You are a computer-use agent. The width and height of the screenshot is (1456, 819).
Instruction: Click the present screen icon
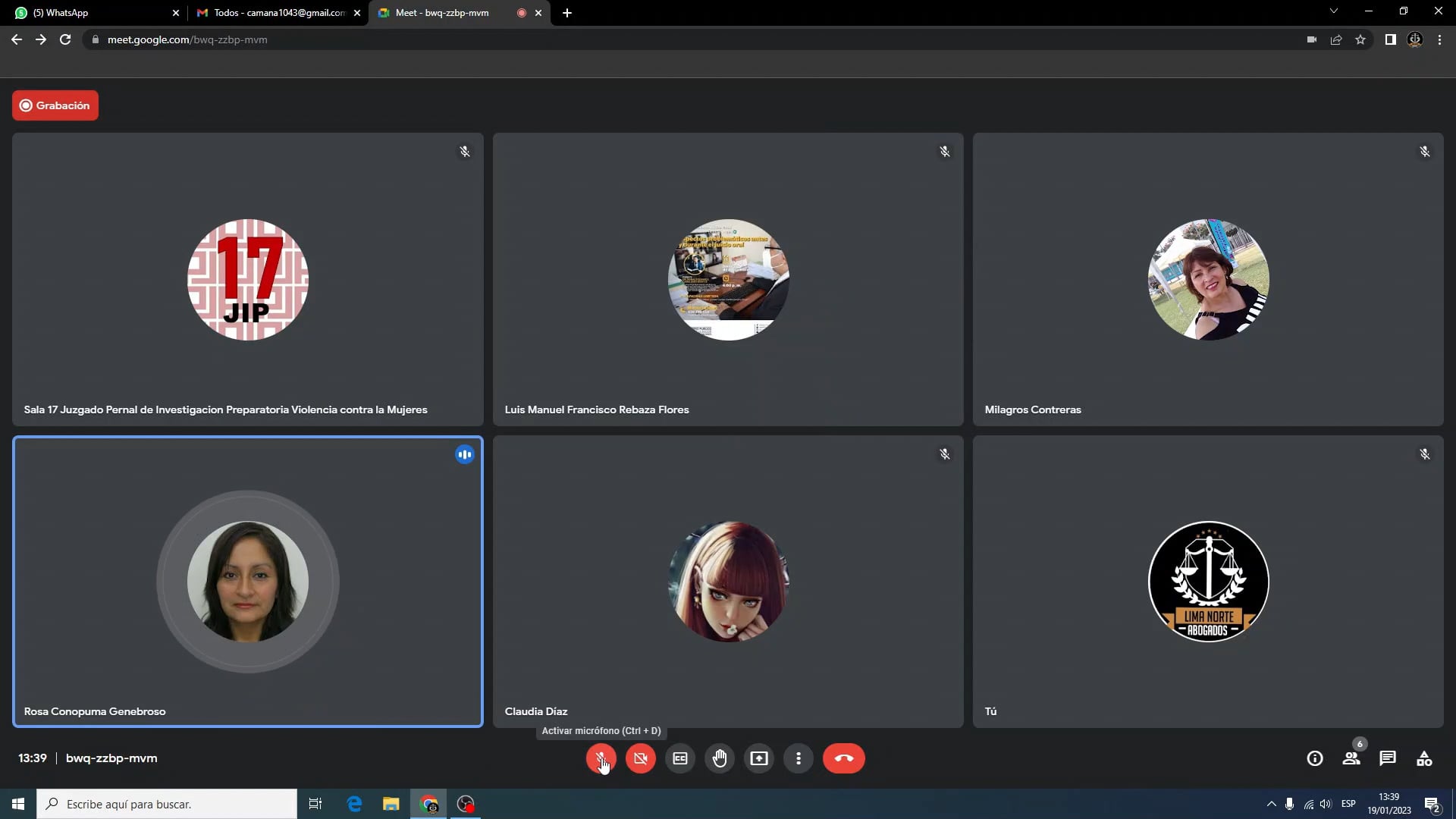[759, 758]
